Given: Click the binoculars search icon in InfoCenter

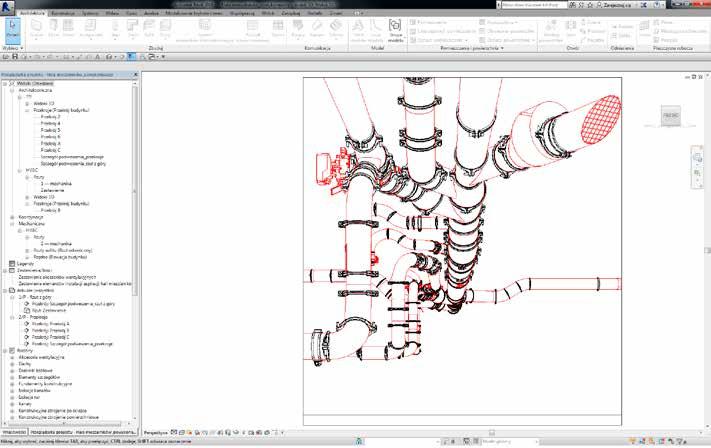Looking at the screenshot, I should [x=573, y=5].
